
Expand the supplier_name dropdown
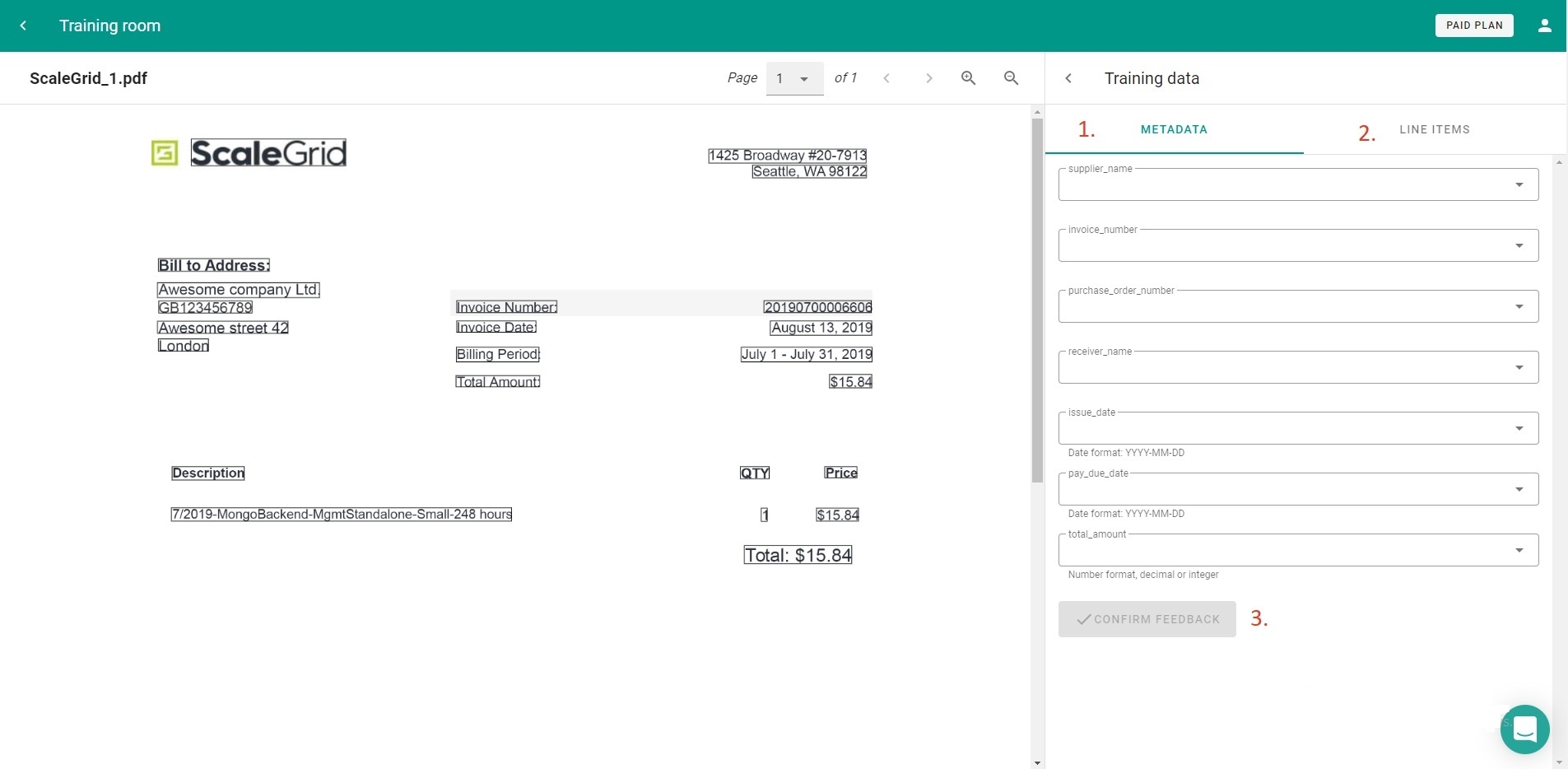(x=1519, y=185)
